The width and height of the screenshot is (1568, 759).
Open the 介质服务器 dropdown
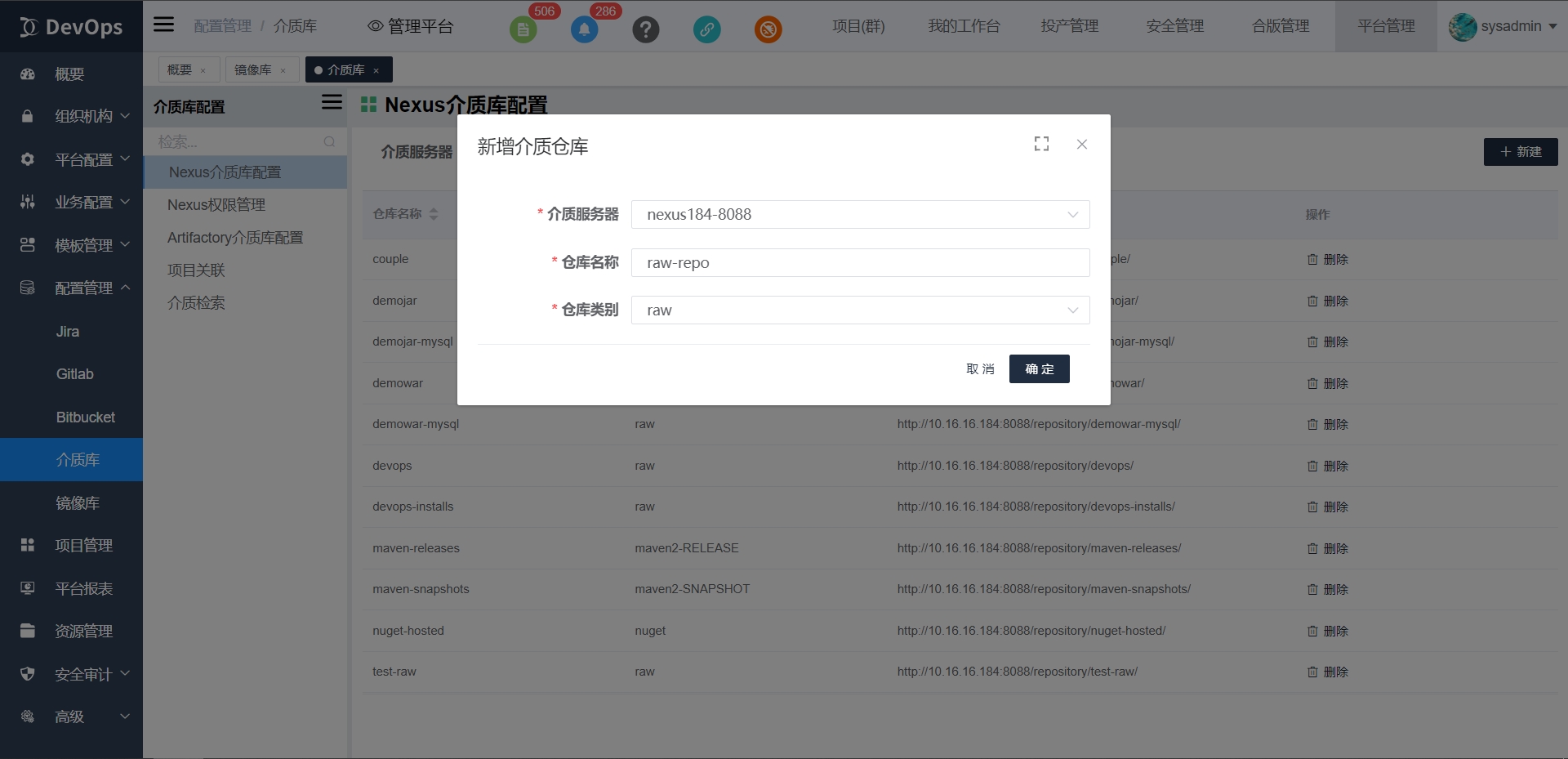[x=860, y=215]
